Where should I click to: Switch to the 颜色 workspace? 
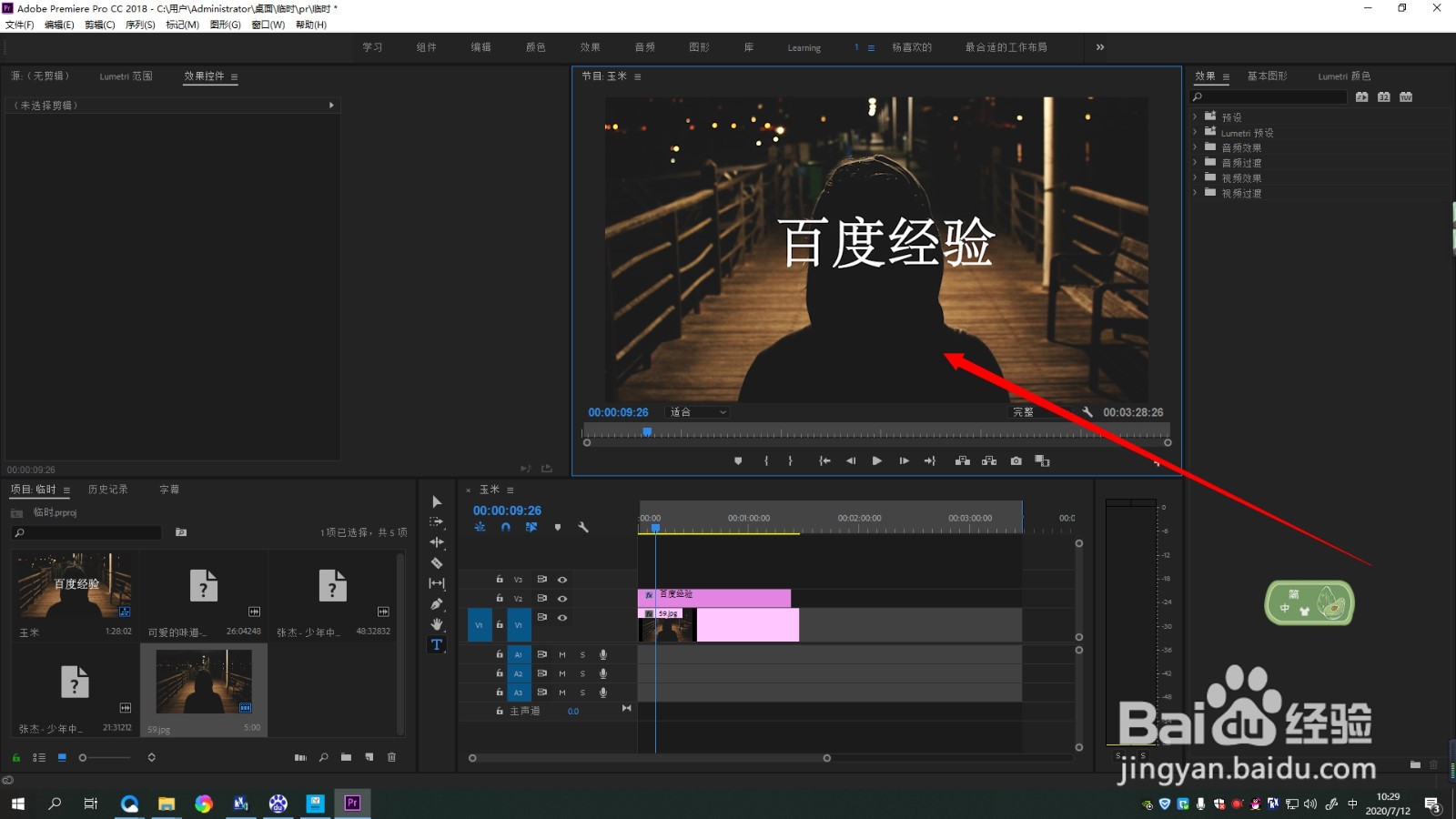pyautogui.click(x=536, y=47)
